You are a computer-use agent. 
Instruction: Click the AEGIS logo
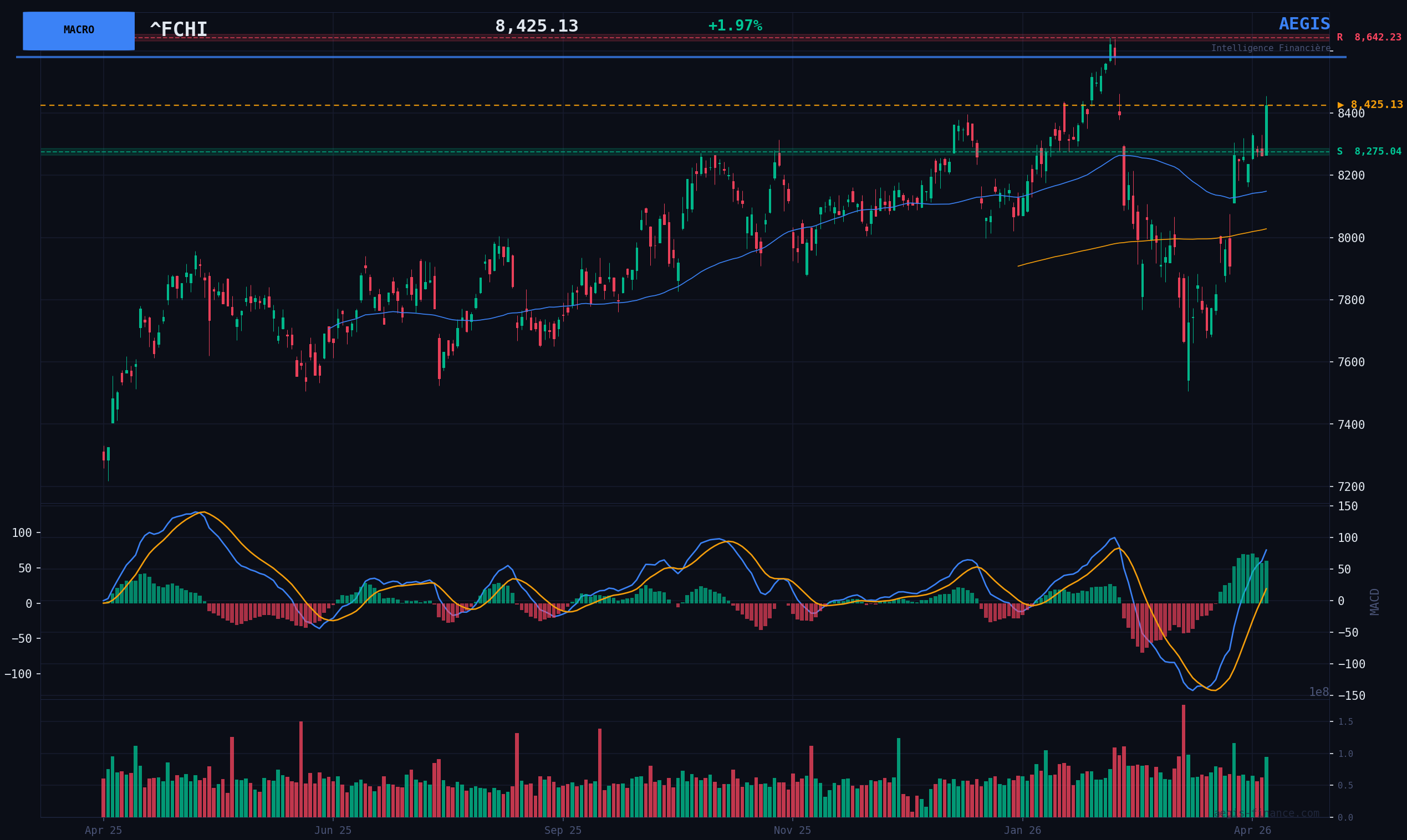[1304, 24]
